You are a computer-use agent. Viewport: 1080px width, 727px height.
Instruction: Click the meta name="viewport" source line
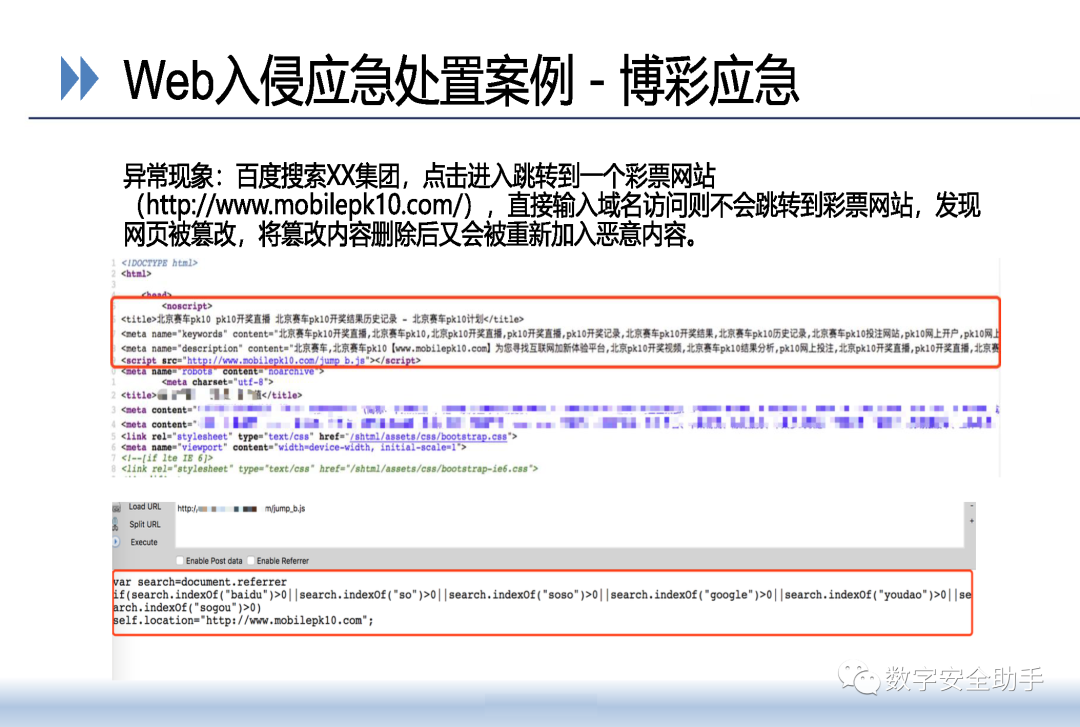(293, 447)
